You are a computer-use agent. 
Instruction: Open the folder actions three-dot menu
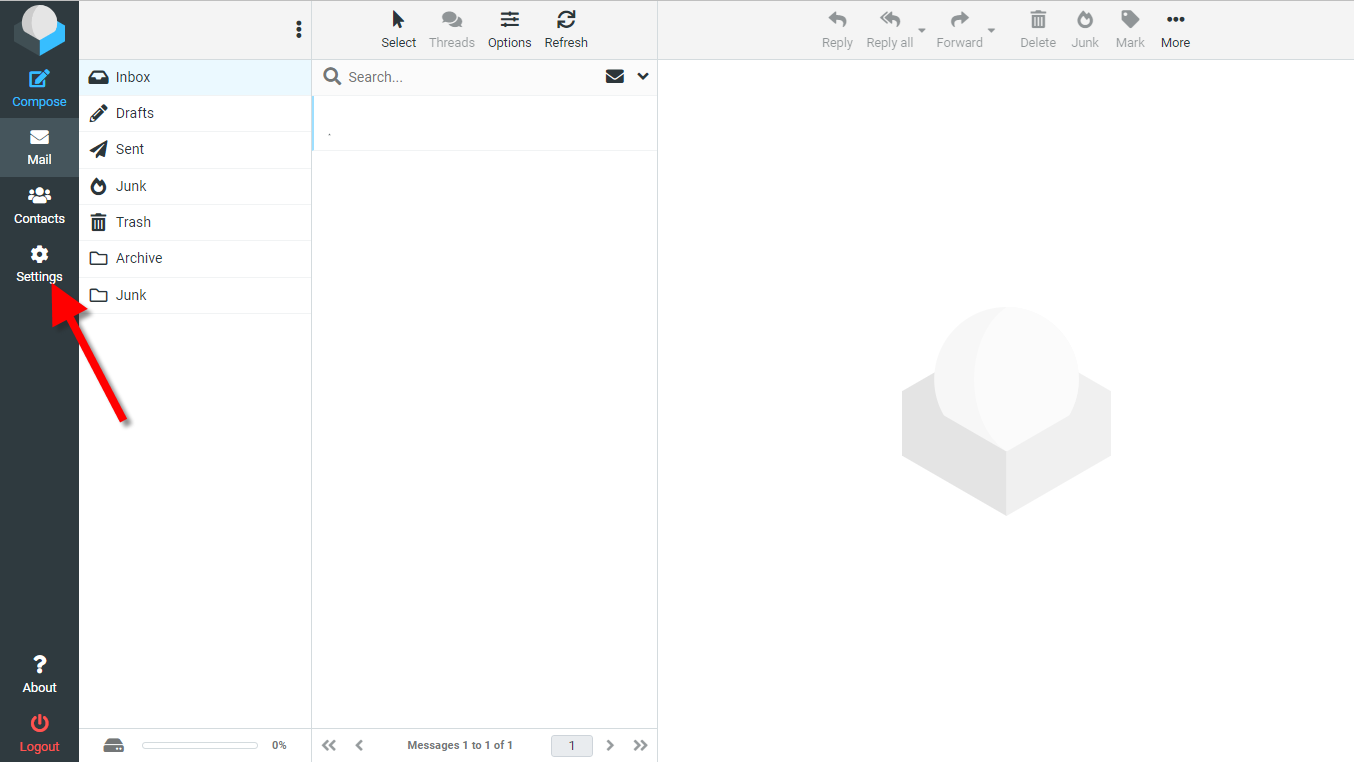[298, 30]
